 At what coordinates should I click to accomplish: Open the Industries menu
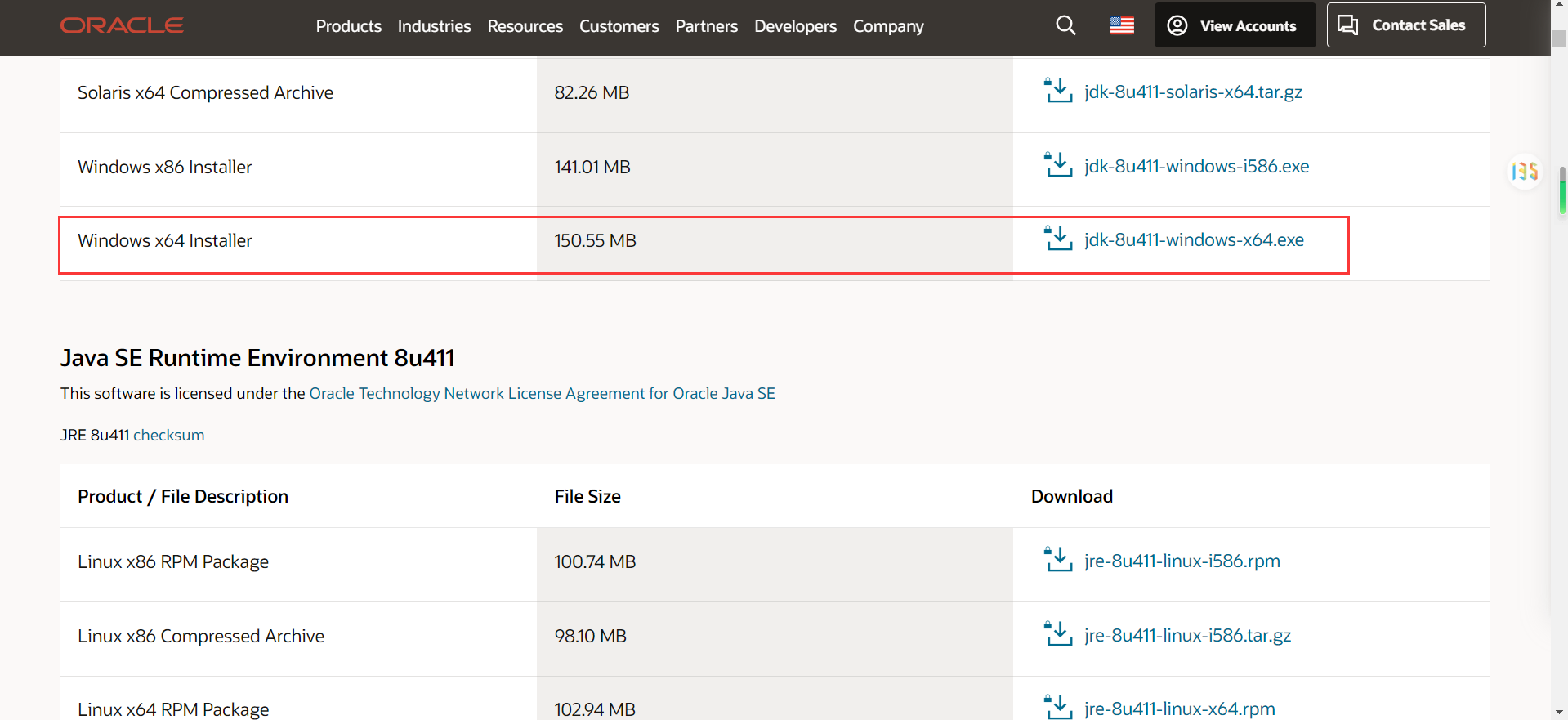click(434, 26)
